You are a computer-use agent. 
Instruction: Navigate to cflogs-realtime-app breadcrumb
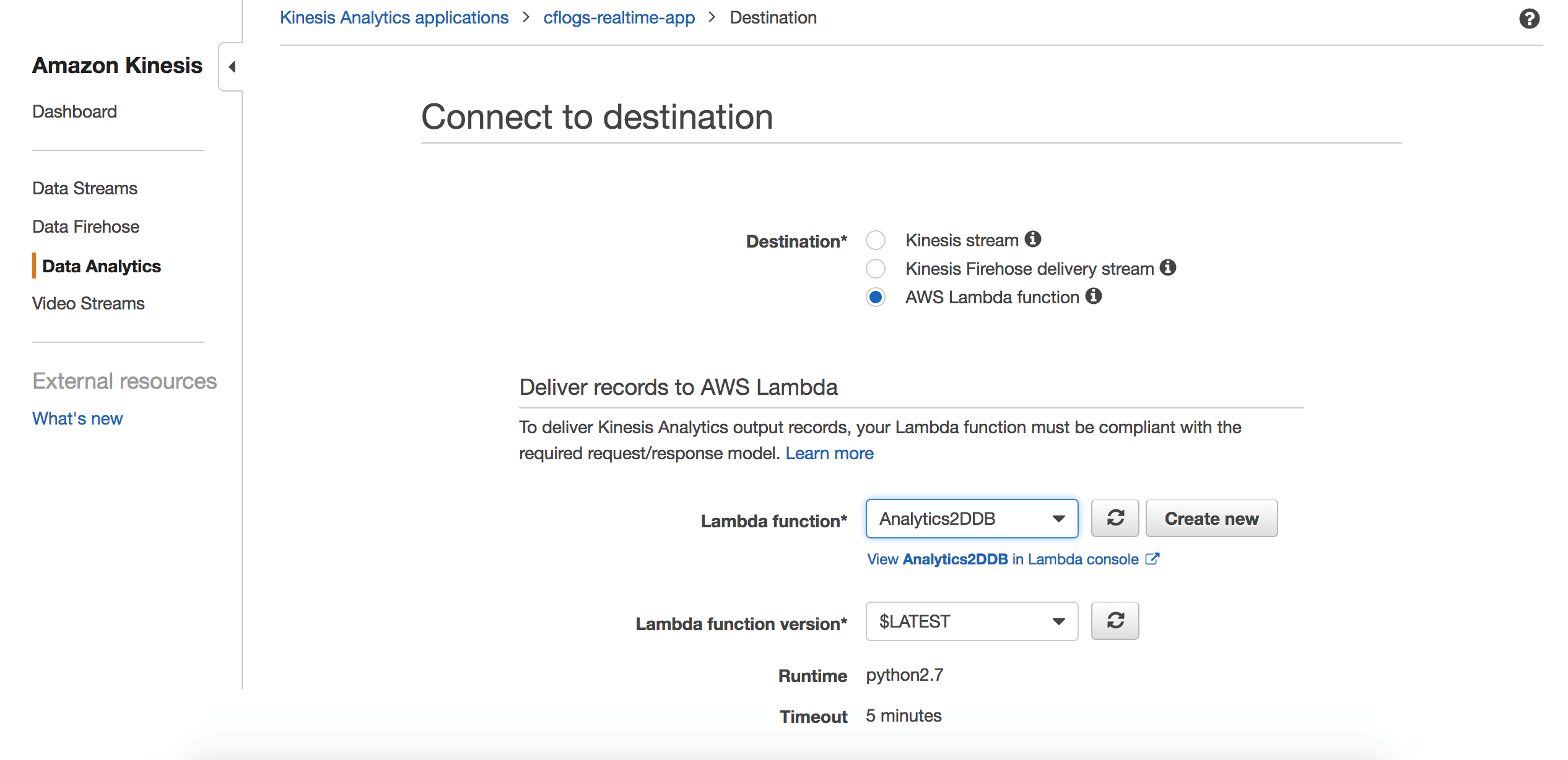(619, 17)
